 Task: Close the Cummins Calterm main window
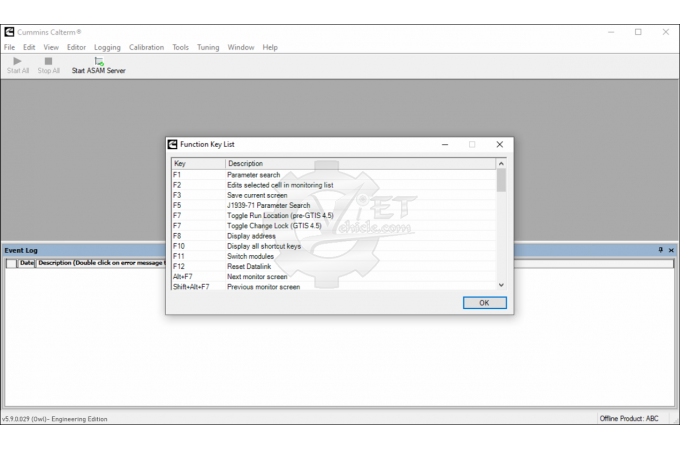(x=666, y=32)
